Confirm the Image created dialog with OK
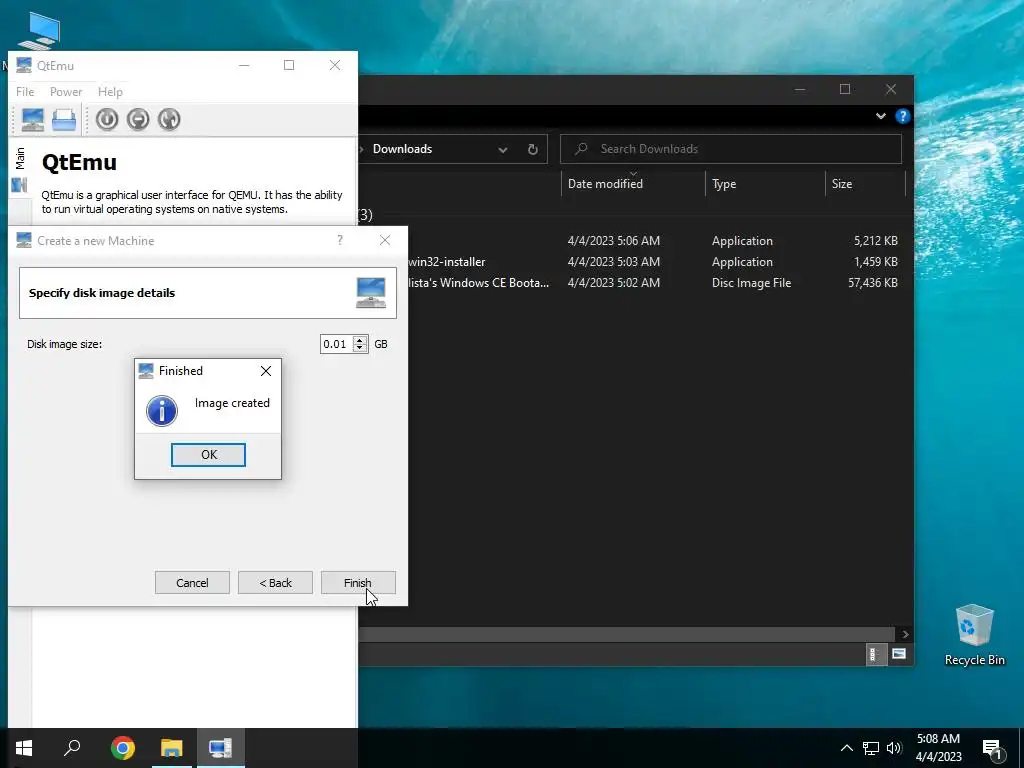Screen dimensions: 1024x768 pos(208,455)
